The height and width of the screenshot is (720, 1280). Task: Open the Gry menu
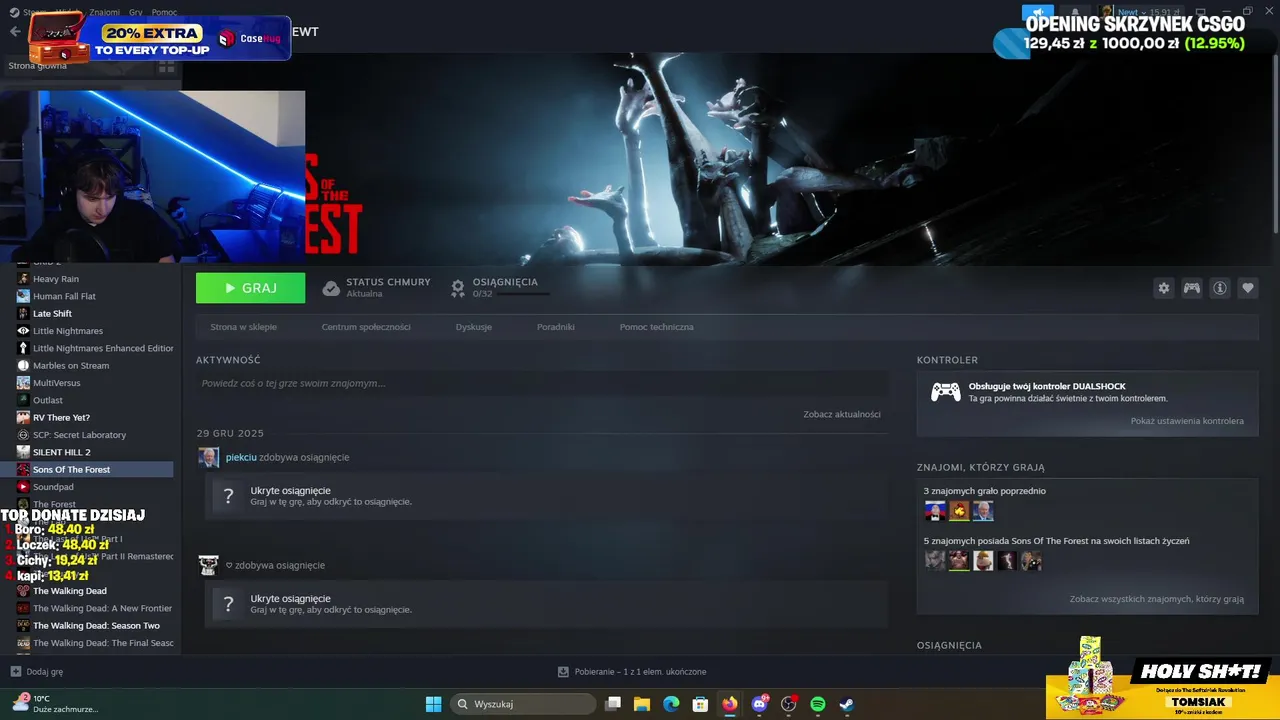coord(136,13)
